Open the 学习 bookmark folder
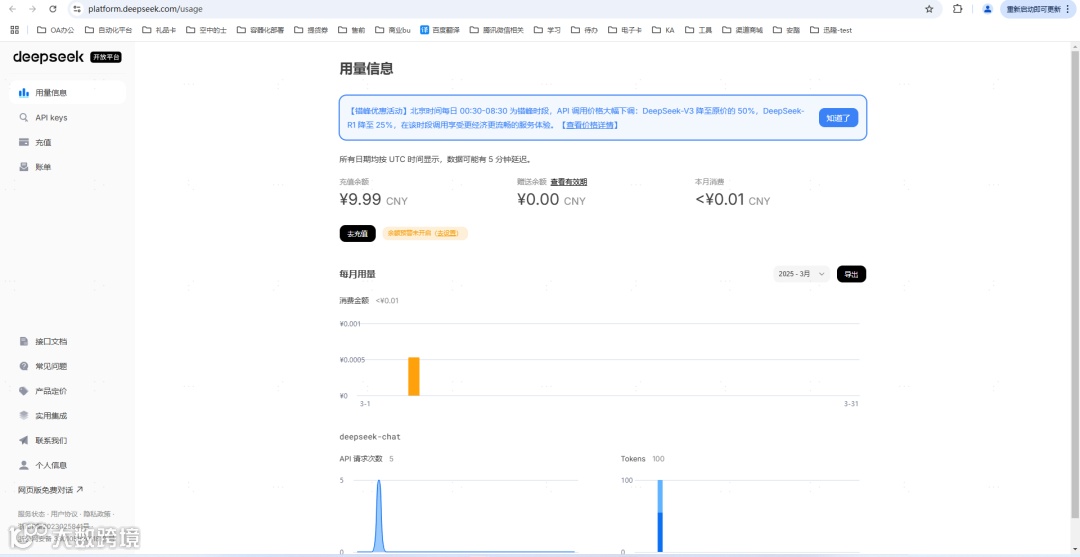1080x557 pixels. (x=548, y=30)
